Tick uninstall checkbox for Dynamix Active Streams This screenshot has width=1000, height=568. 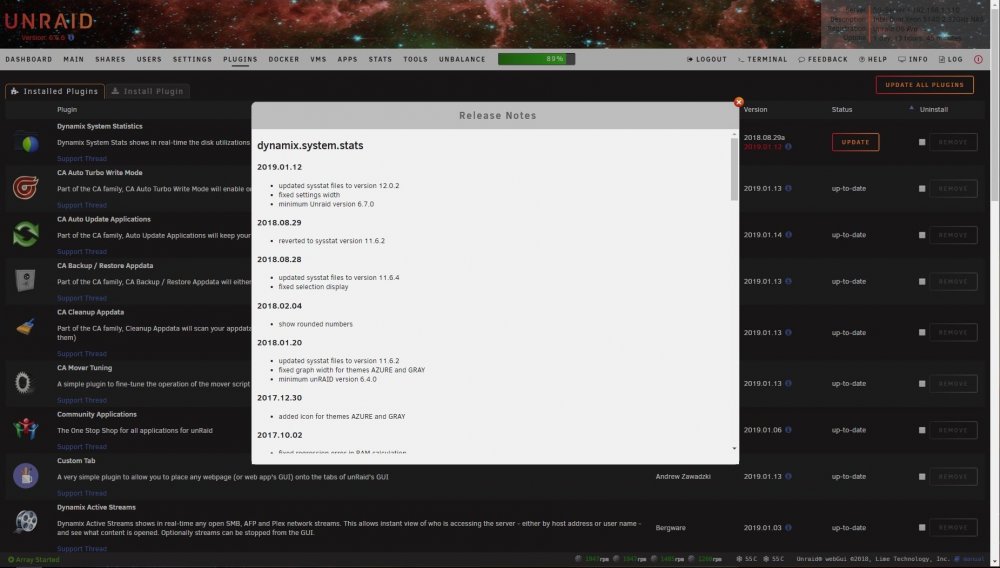click(922, 528)
